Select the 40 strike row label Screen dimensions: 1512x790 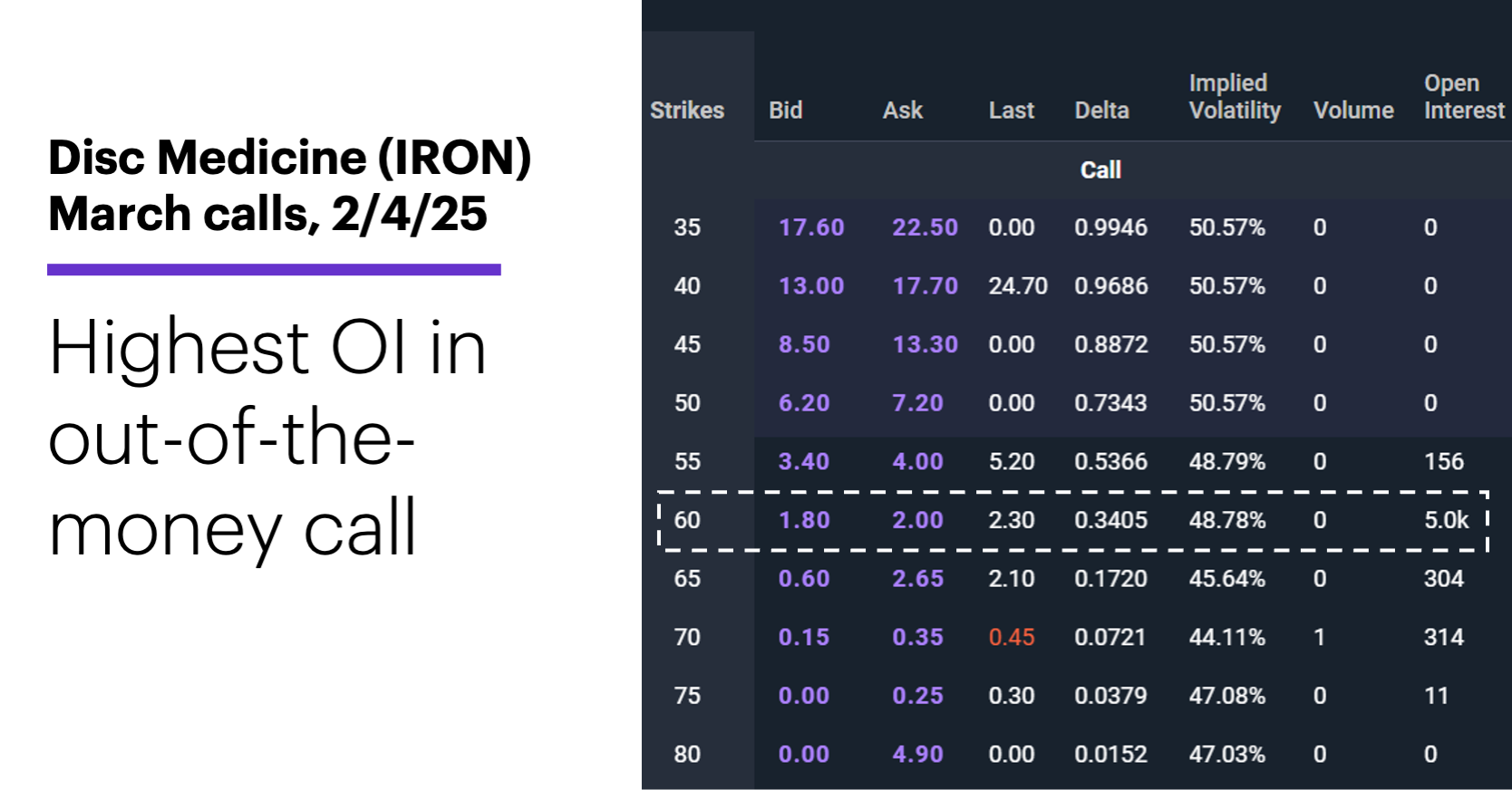pyautogui.click(x=687, y=286)
